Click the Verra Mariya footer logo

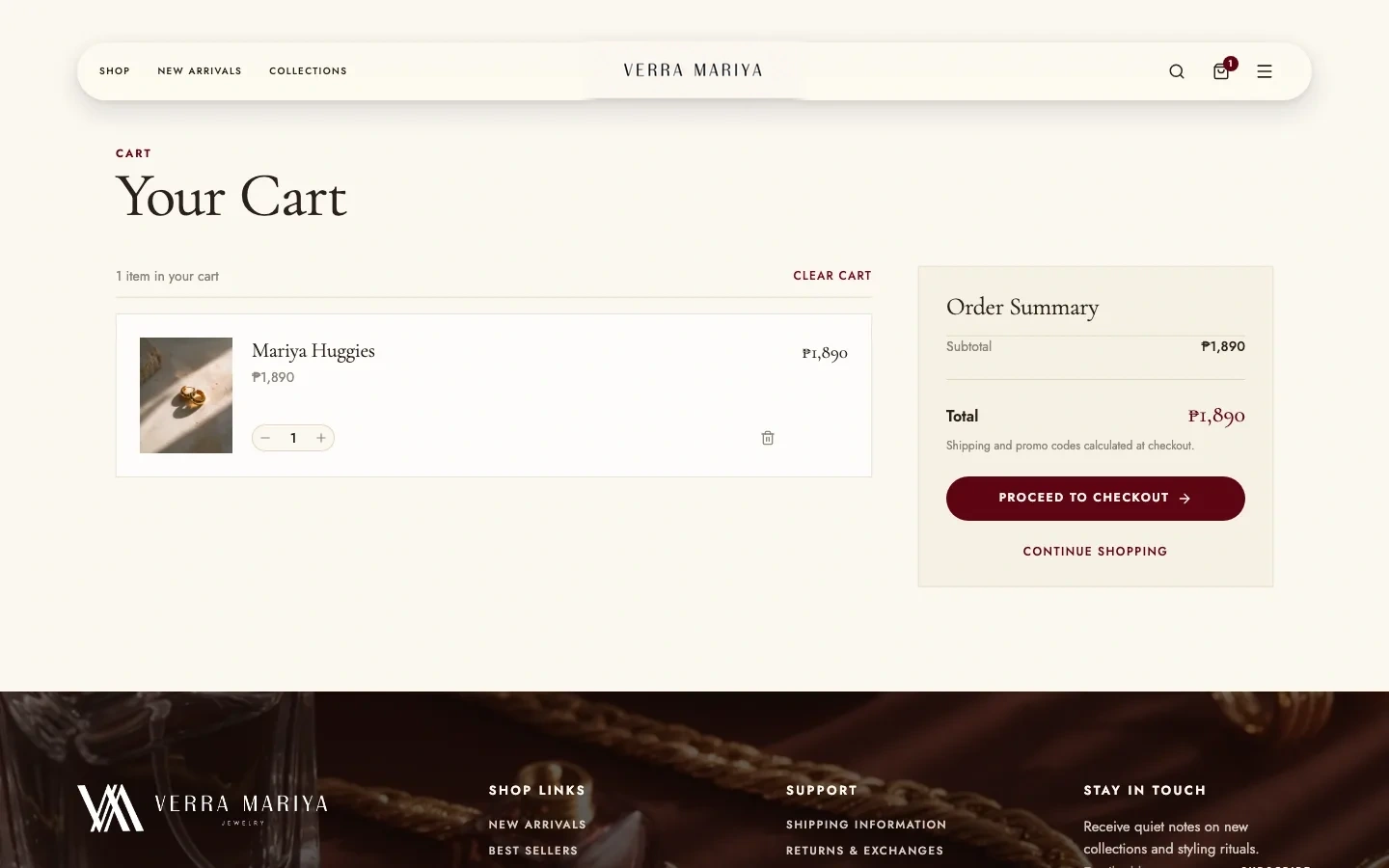203,808
